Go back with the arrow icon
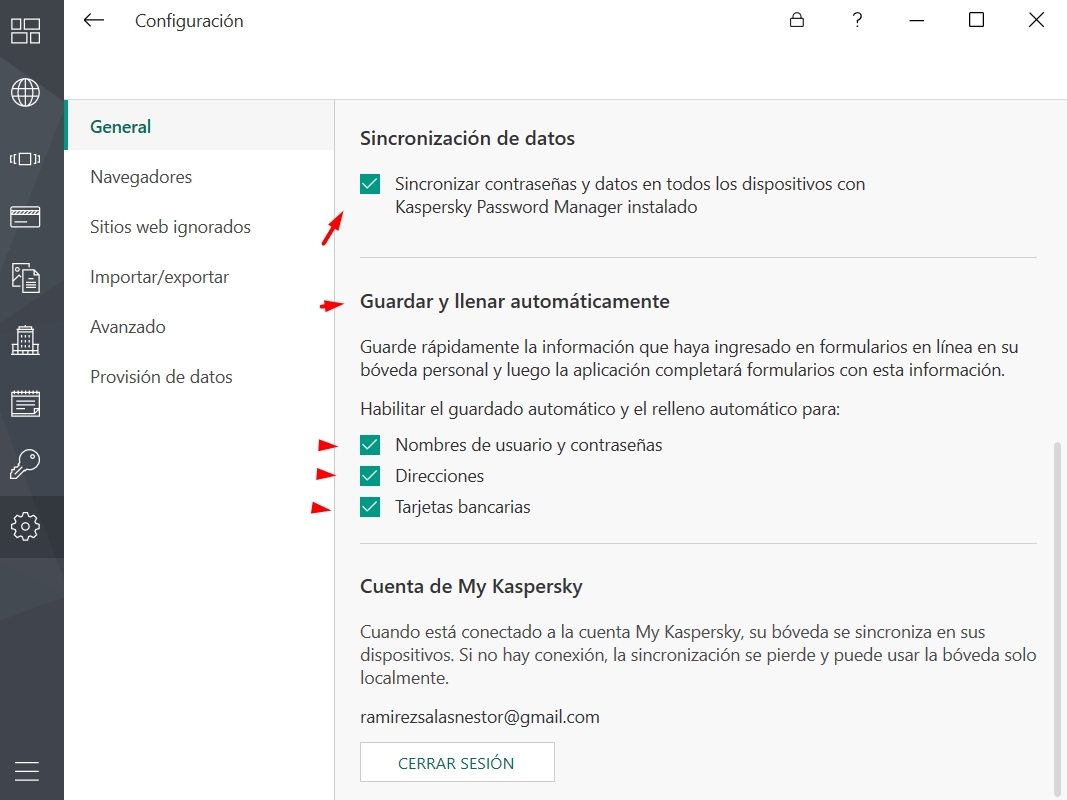This screenshot has height=800, width=1067. point(94,20)
